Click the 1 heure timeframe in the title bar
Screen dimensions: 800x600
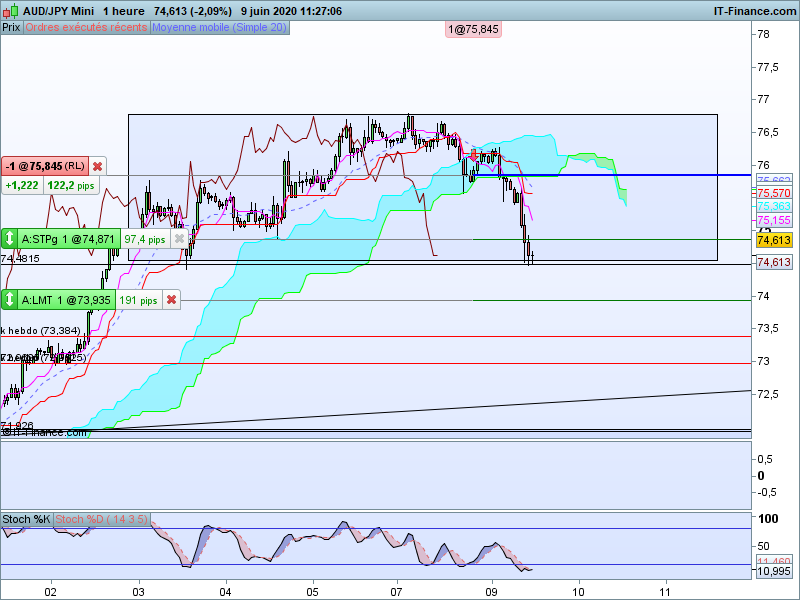click(123, 11)
